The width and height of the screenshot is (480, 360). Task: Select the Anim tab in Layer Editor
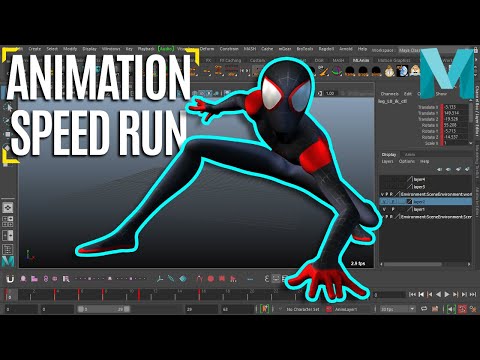[410, 155]
